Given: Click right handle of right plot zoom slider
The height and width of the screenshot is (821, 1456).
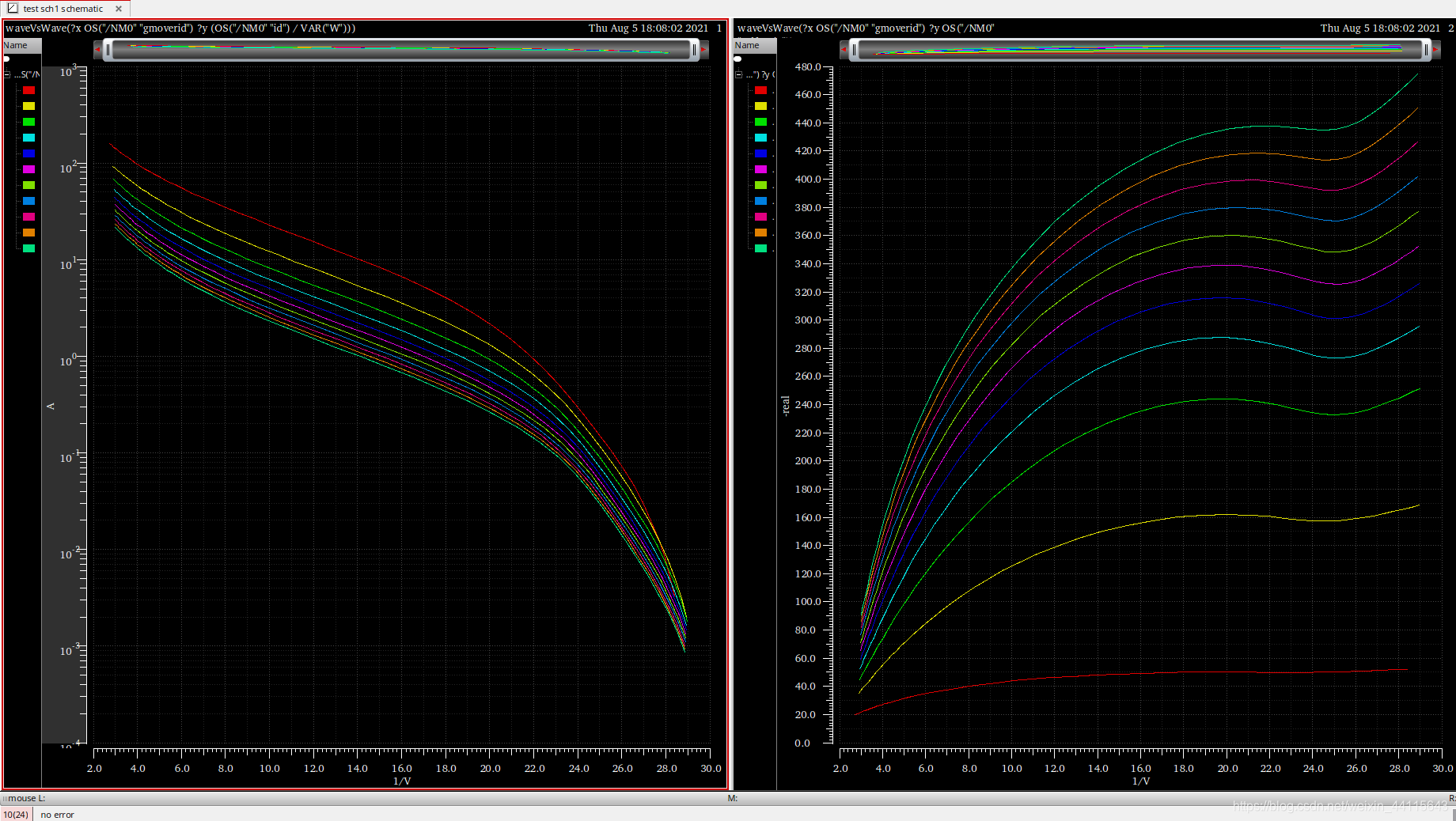Looking at the screenshot, I should click(x=1426, y=50).
